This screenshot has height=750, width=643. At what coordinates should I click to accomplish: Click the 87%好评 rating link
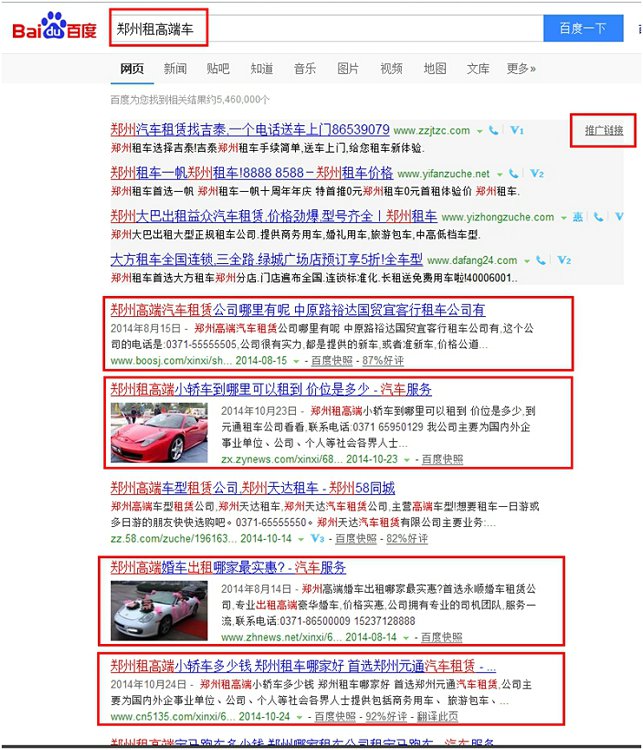click(383, 361)
